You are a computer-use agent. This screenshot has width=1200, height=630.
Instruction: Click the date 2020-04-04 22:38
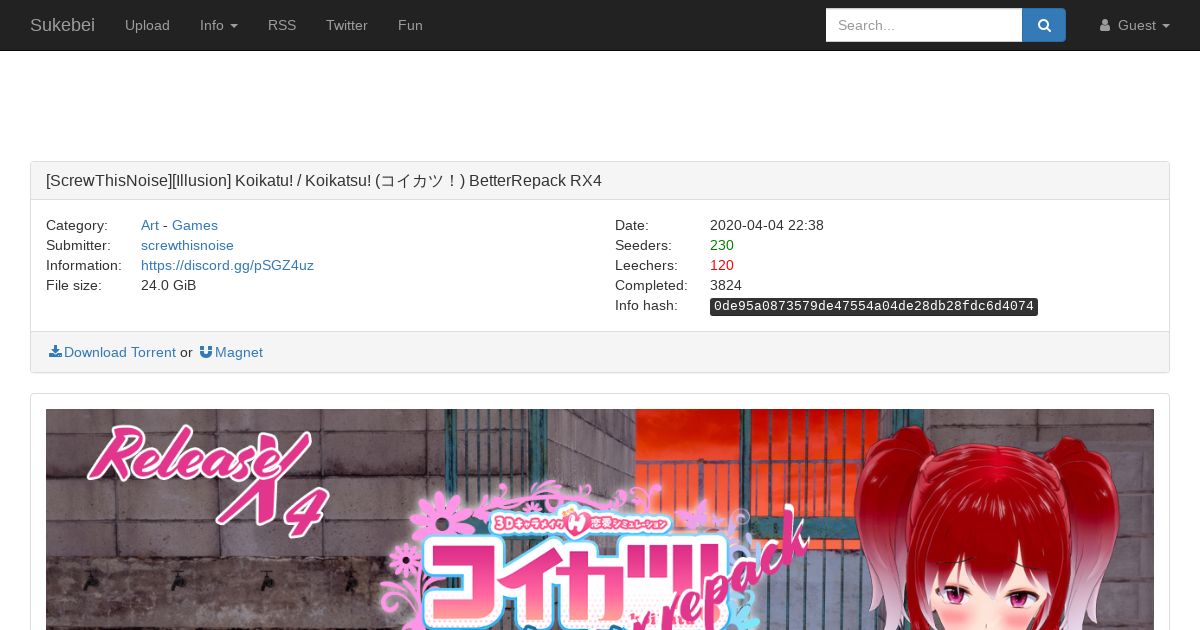(x=767, y=225)
